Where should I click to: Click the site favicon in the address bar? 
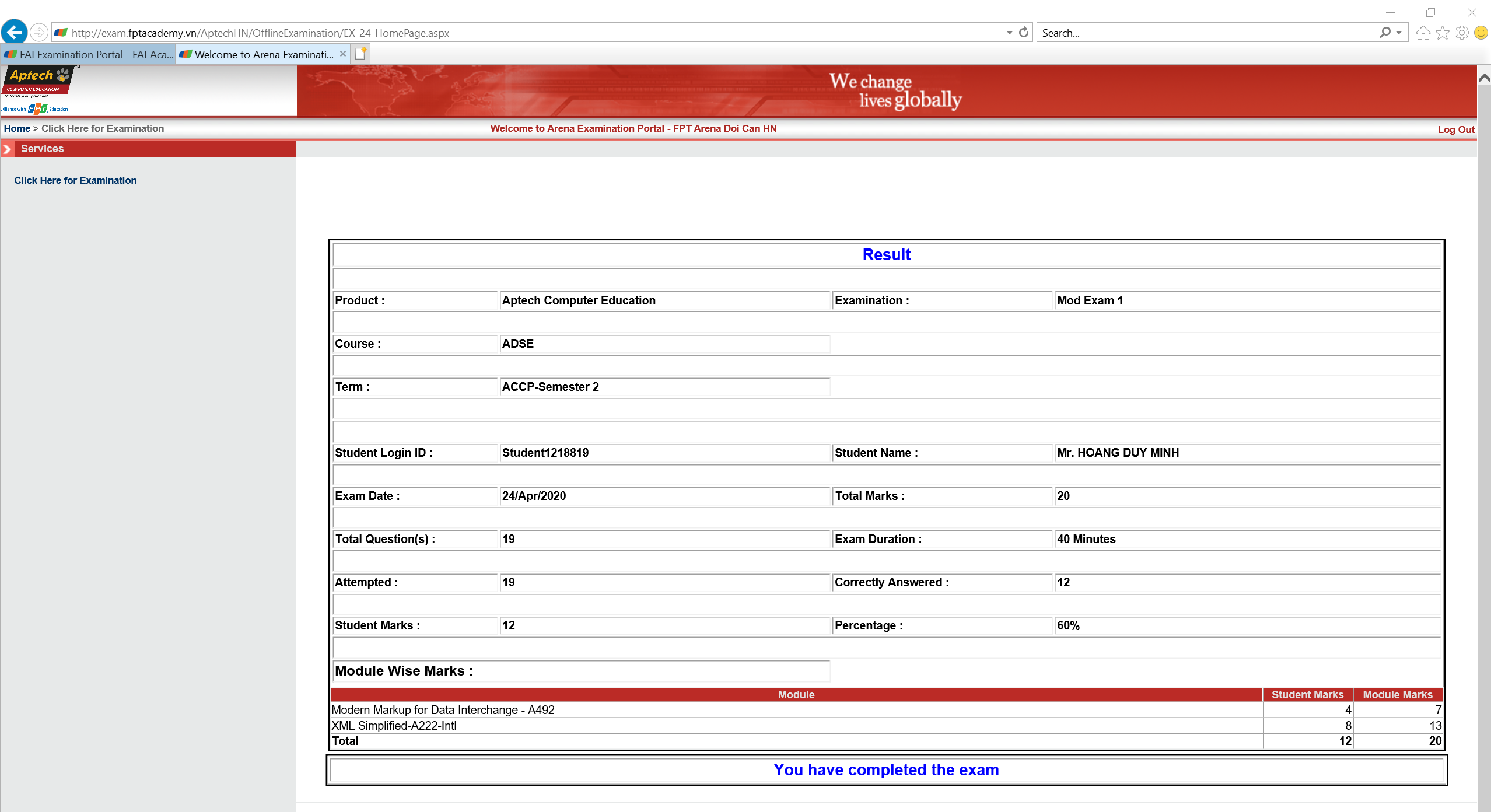tap(61, 33)
